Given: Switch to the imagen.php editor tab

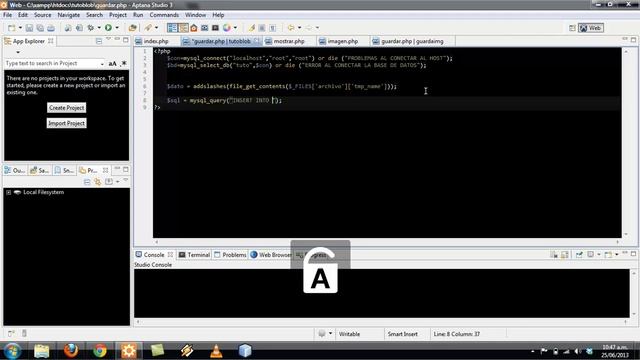Looking at the screenshot, I should point(343,41).
